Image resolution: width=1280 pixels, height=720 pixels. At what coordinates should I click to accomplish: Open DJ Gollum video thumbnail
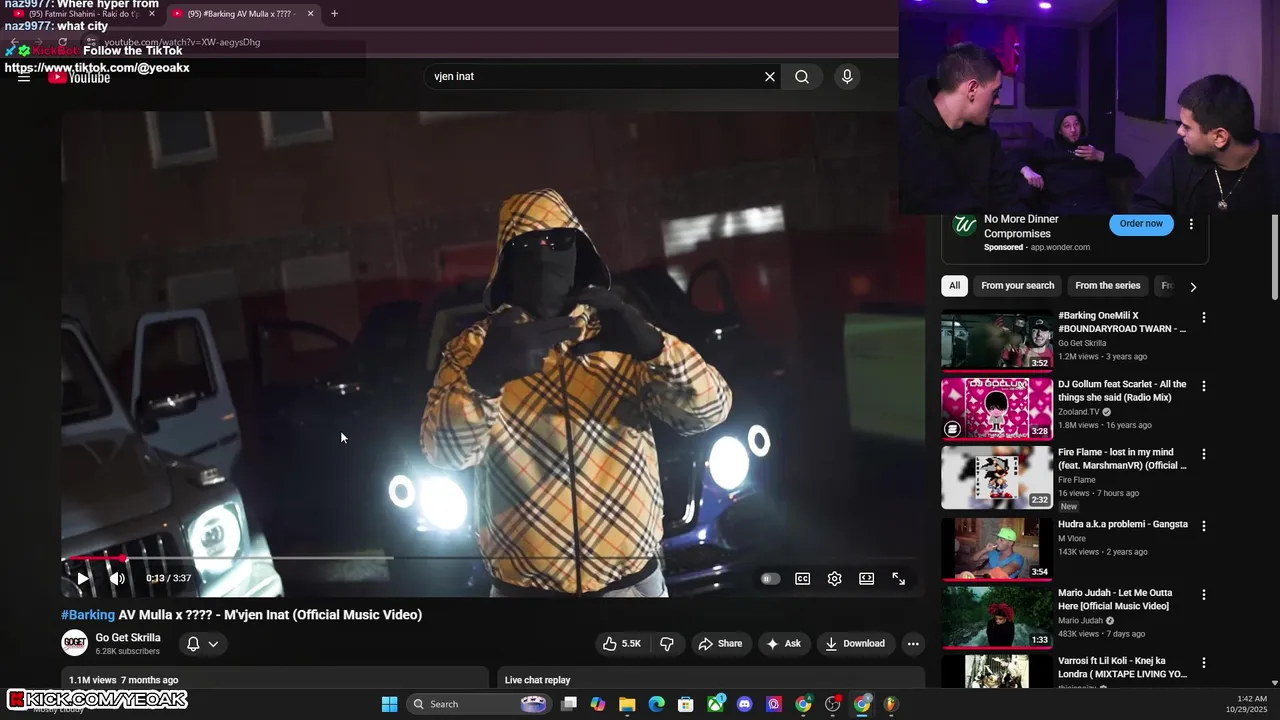996,409
